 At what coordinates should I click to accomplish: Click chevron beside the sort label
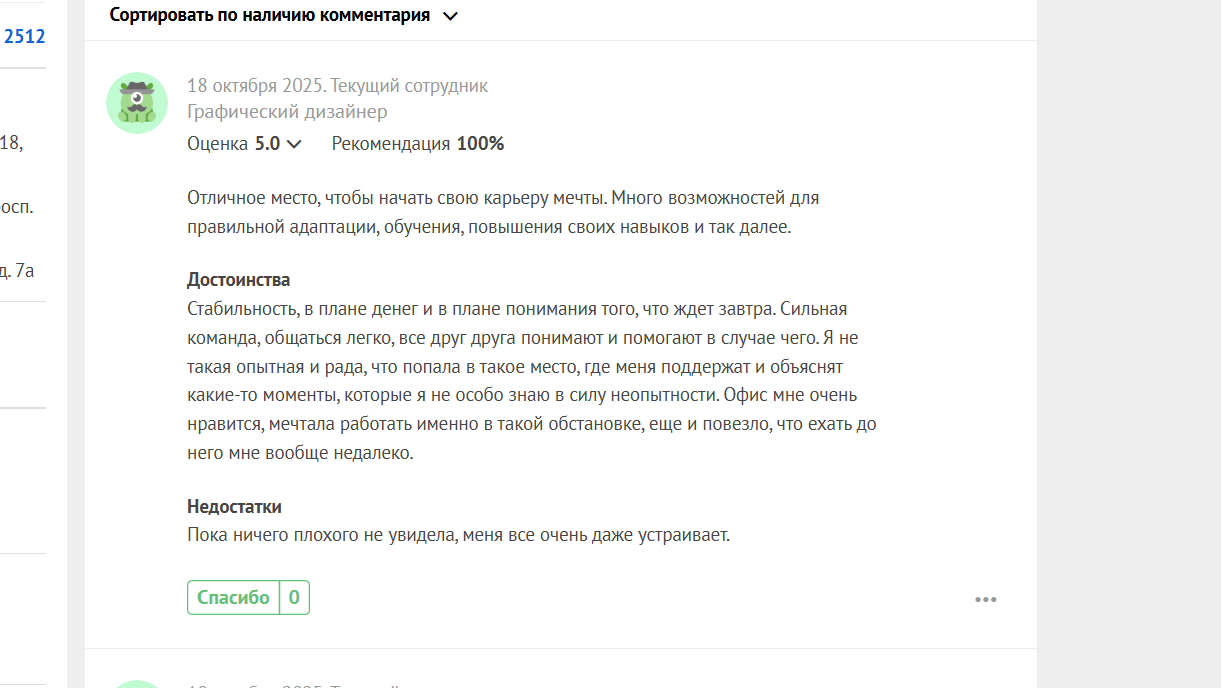click(x=450, y=16)
